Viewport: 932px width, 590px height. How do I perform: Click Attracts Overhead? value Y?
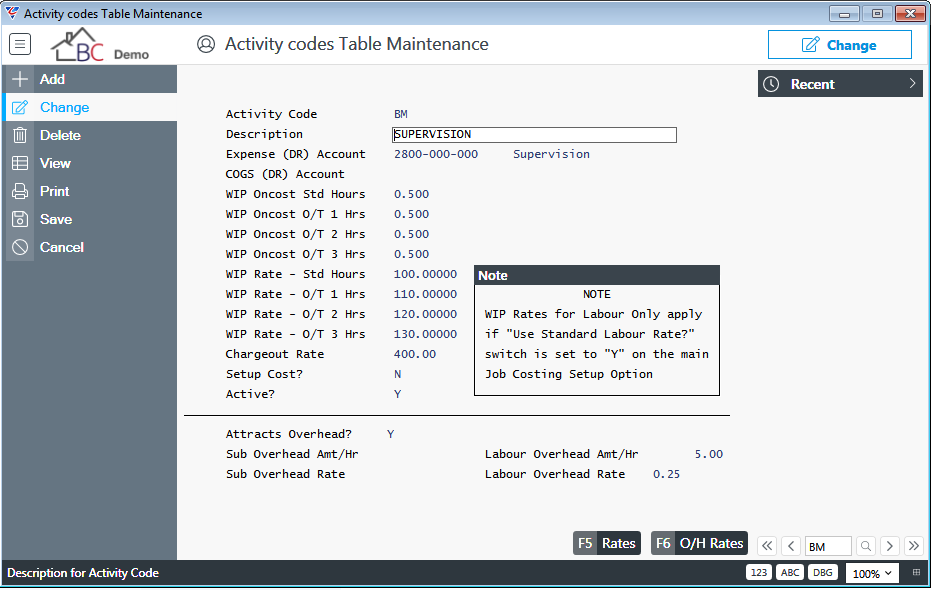pos(391,434)
